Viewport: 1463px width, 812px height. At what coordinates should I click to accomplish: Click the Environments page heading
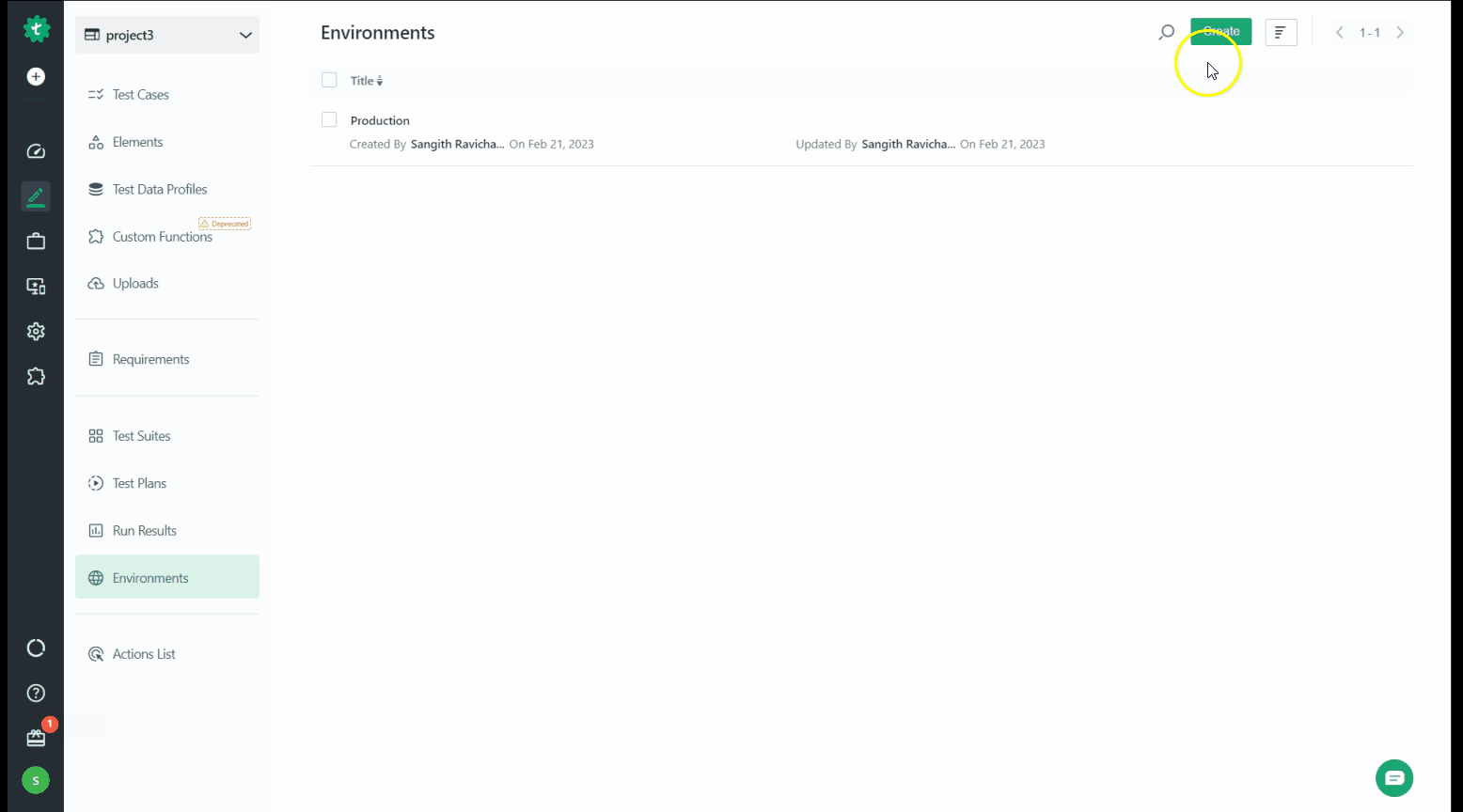(x=378, y=33)
